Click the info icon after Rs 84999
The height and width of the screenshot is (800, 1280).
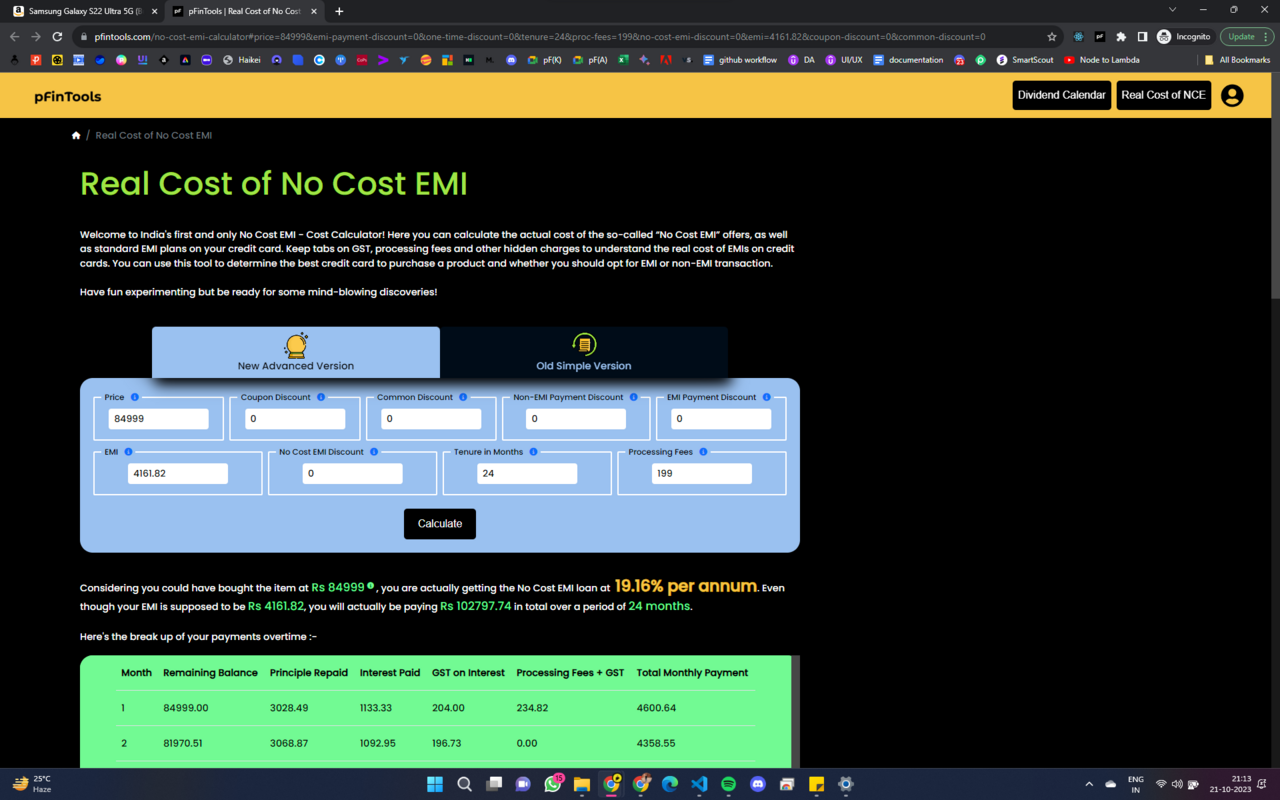[371, 586]
